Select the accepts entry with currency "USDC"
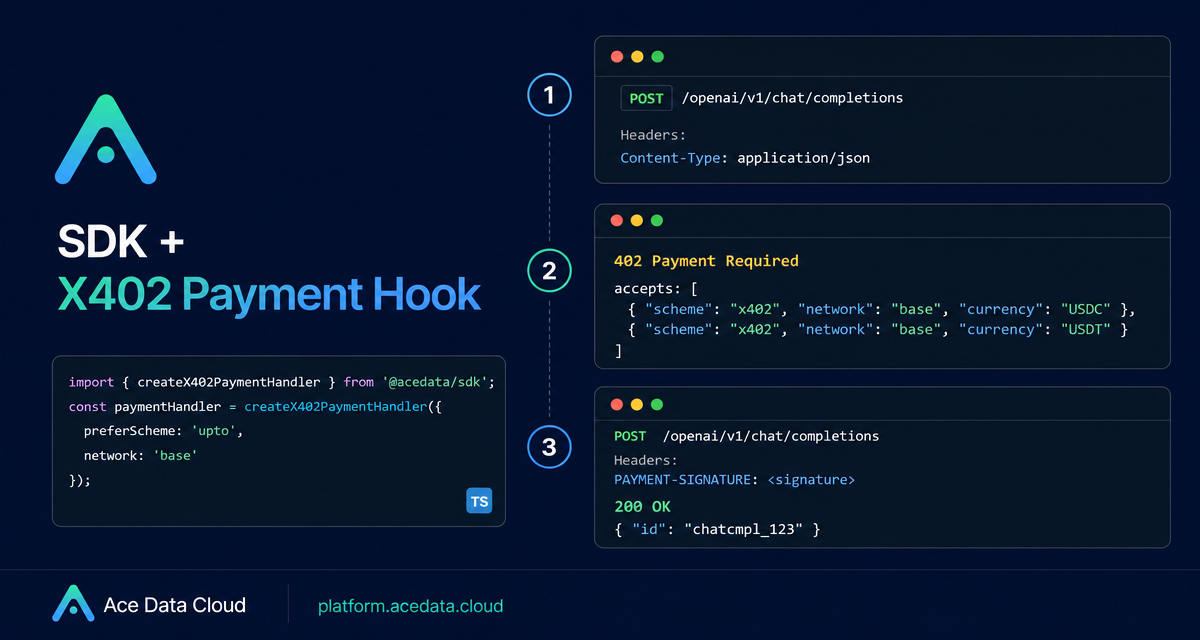 click(x=880, y=309)
